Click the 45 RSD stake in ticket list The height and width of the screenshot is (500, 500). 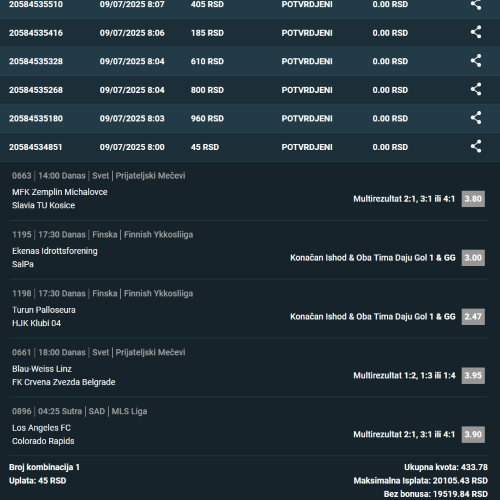click(x=205, y=147)
